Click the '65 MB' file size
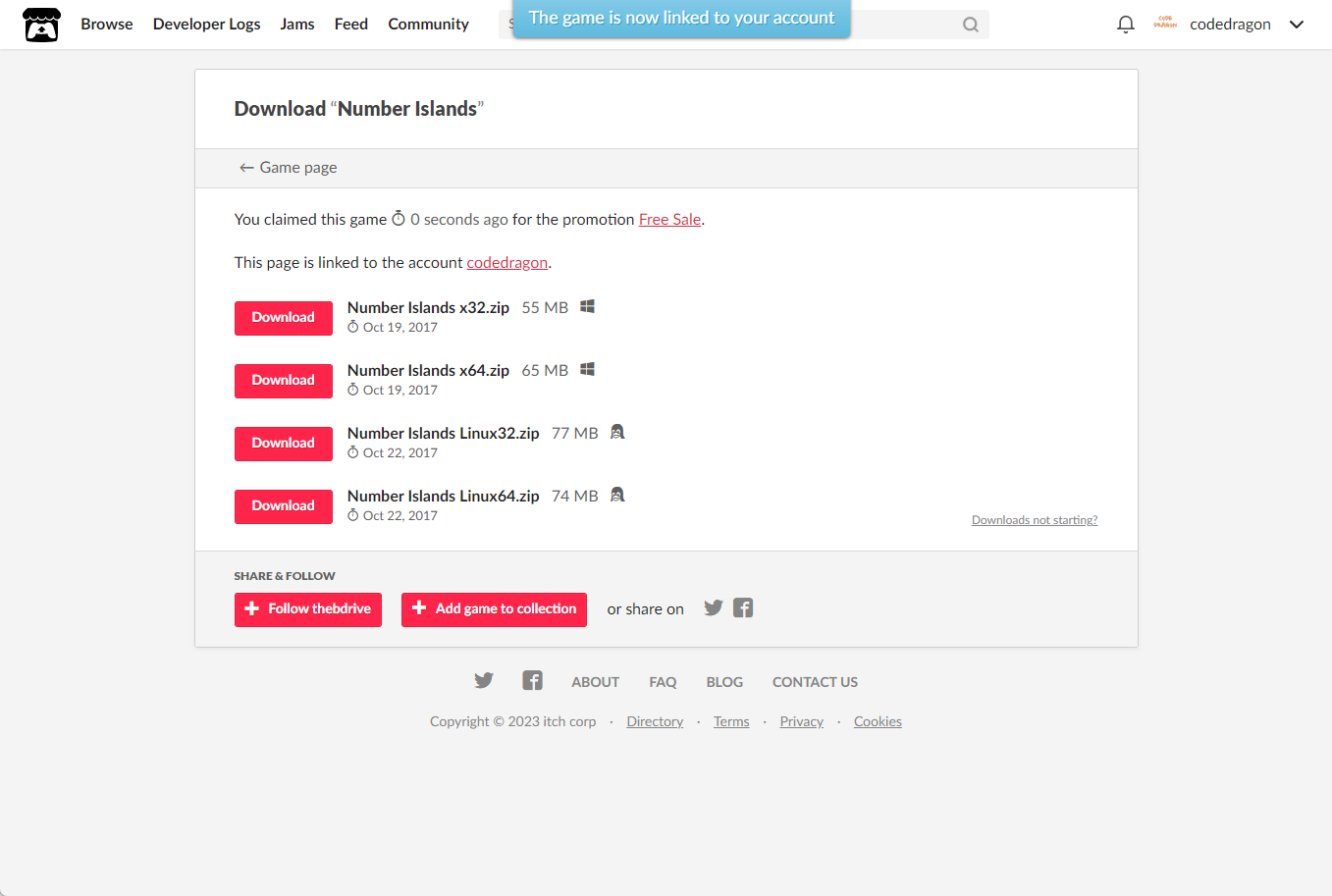1332x896 pixels. (545, 370)
